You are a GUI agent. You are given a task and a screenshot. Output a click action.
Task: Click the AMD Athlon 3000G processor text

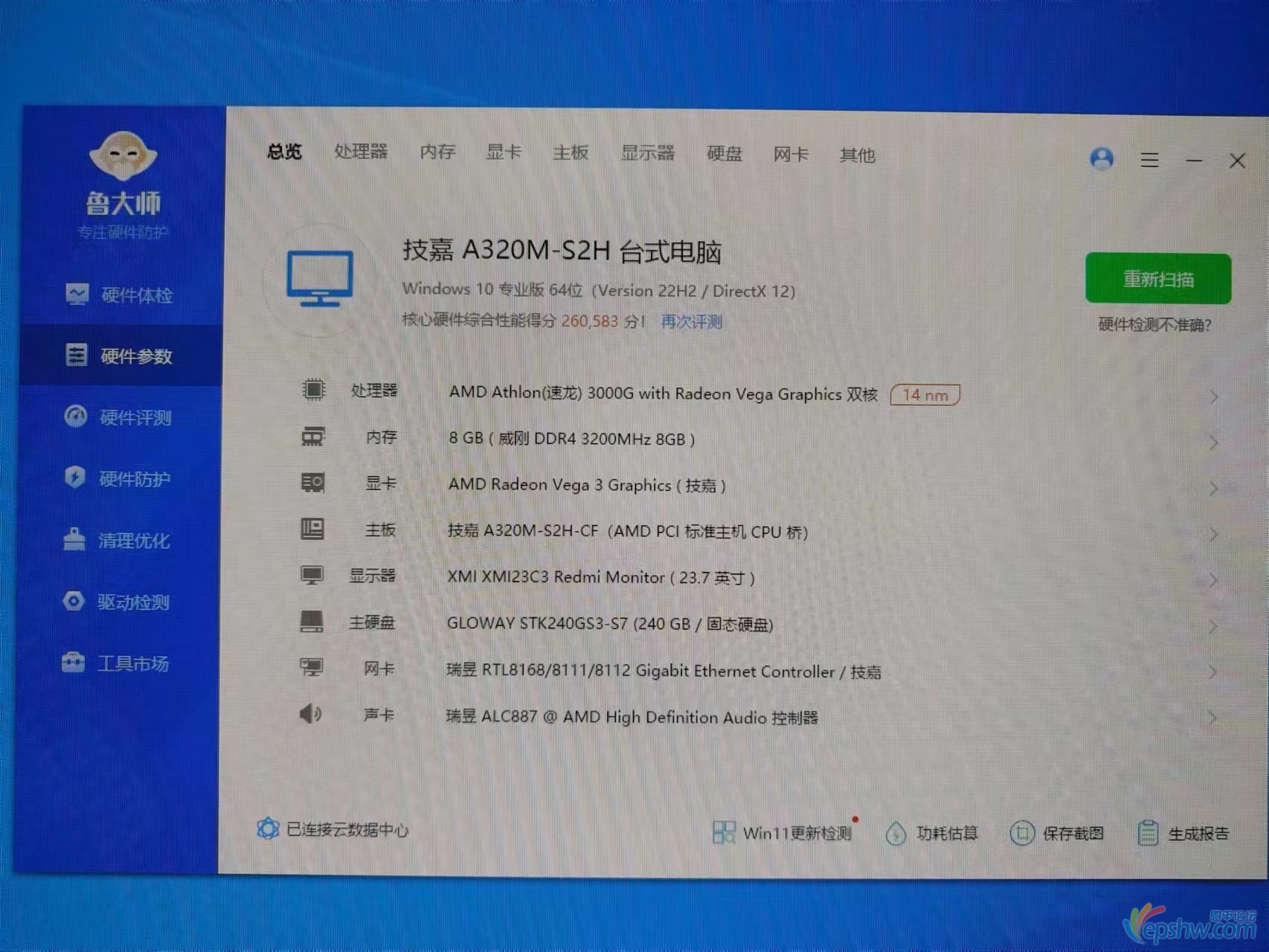tap(664, 393)
